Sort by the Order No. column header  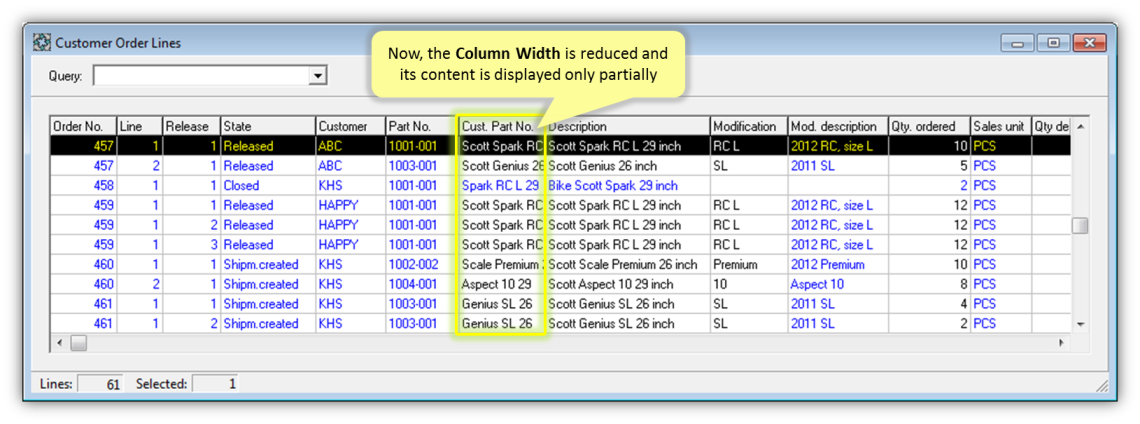[83, 127]
